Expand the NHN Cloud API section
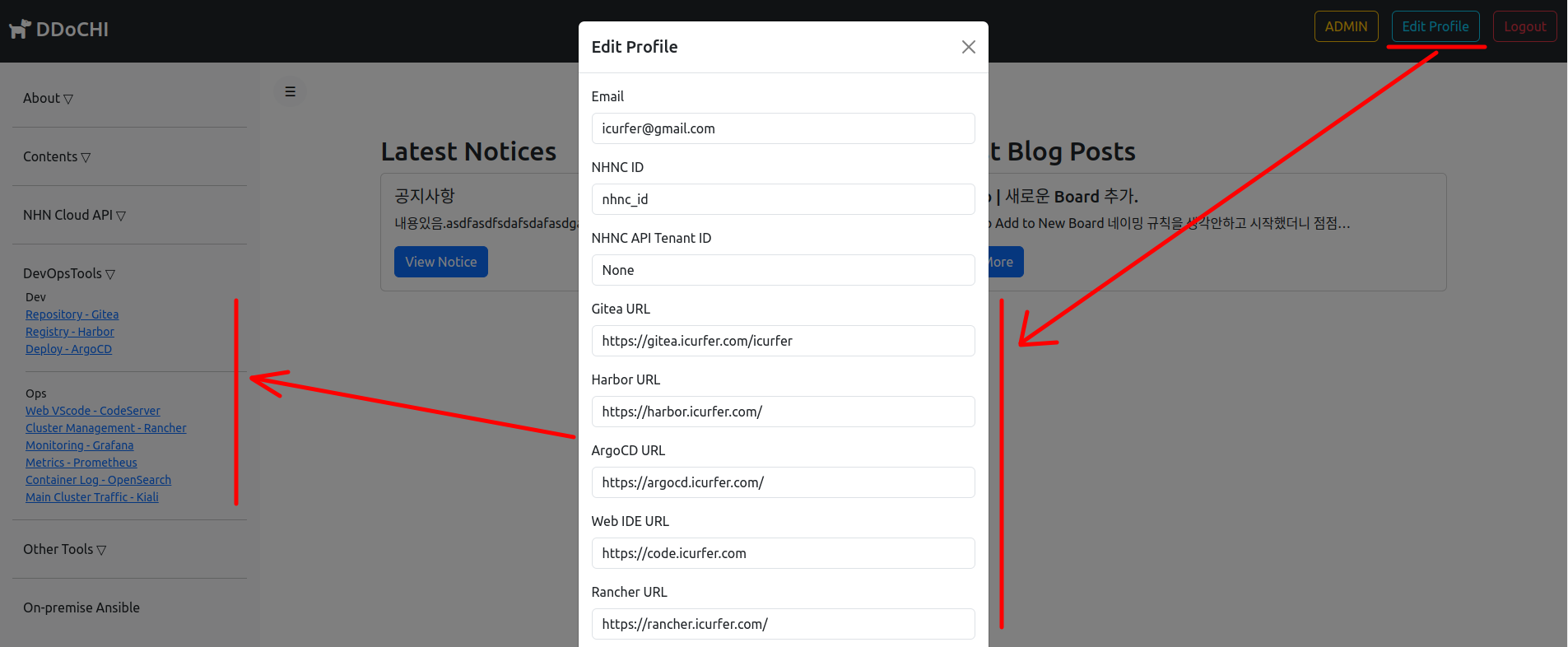Screen dimensions: 1568x647 pyautogui.click(x=74, y=216)
